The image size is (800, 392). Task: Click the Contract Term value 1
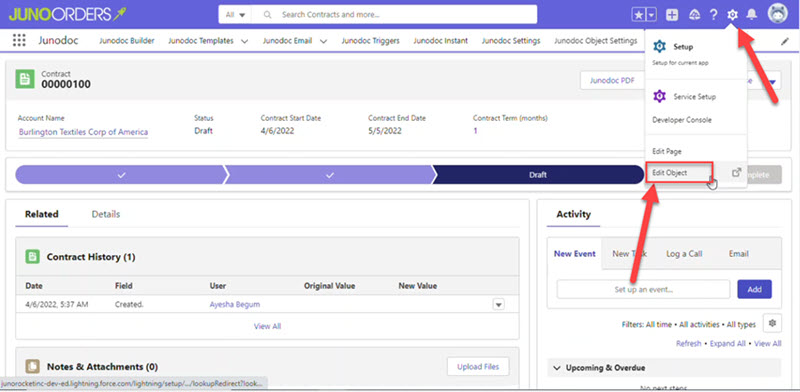pyautogui.click(x=476, y=131)
